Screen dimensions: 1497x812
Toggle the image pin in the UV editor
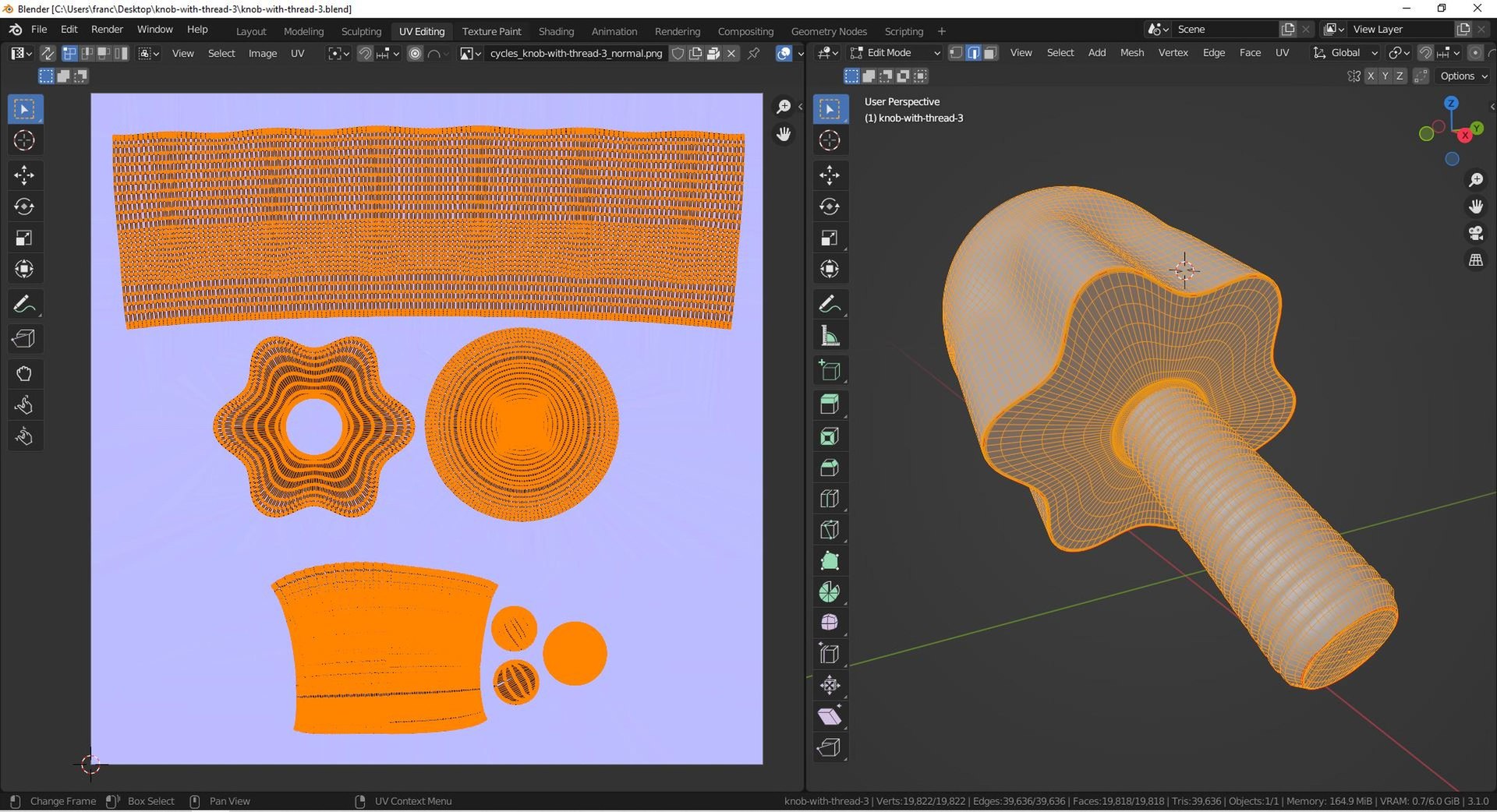(x=753, y=53)
